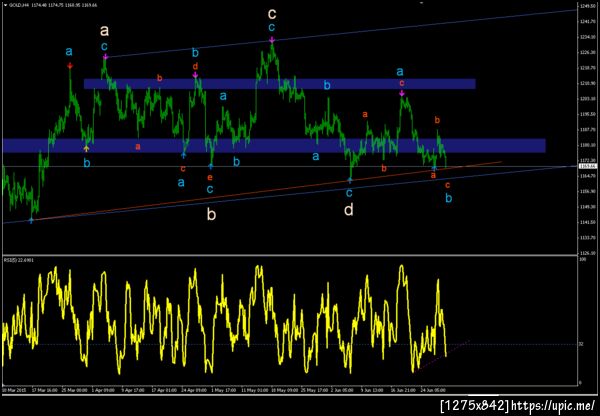
Task: Select the upper blue resistance zone rectangle
Action: [x=280, y=84]
